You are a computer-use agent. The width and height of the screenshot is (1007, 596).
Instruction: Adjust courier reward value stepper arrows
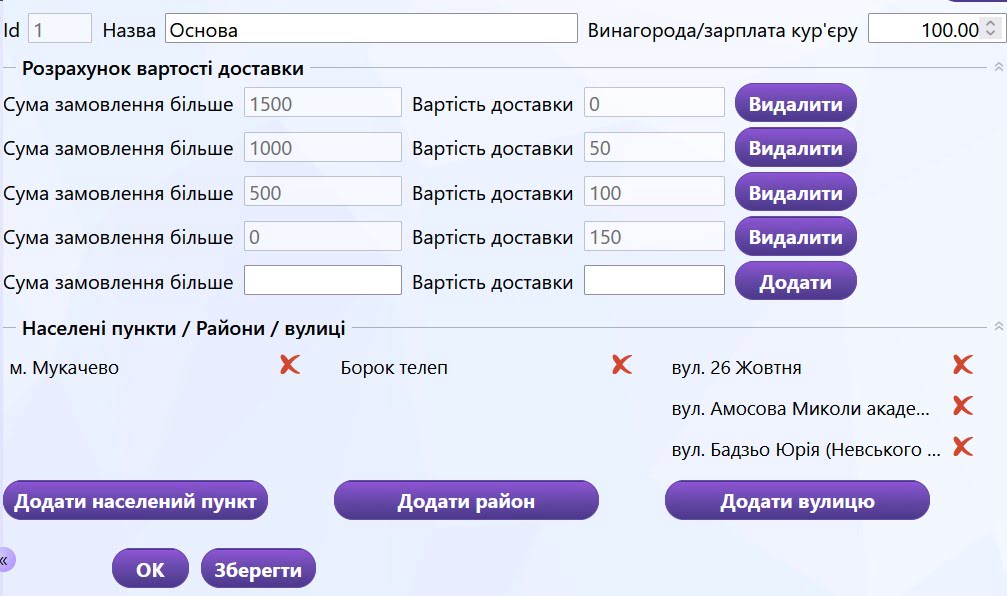pyautogui.click(x=991, y=28)
